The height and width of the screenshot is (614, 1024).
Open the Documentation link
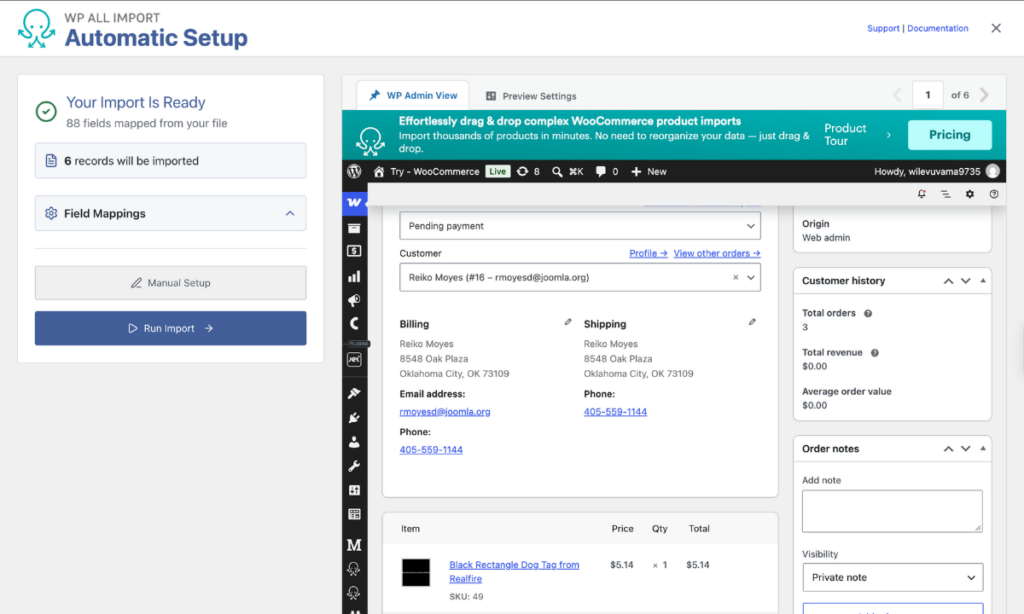click(x=937, y=28)
